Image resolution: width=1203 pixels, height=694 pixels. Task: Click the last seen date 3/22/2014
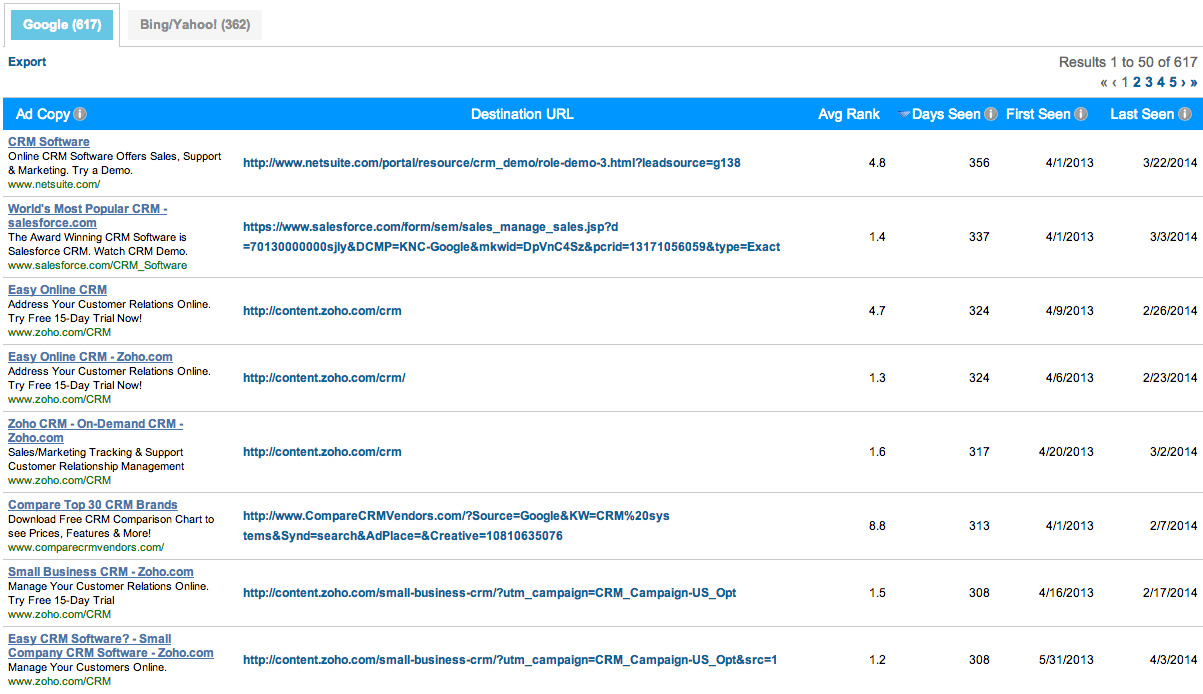click(1169, 163)
